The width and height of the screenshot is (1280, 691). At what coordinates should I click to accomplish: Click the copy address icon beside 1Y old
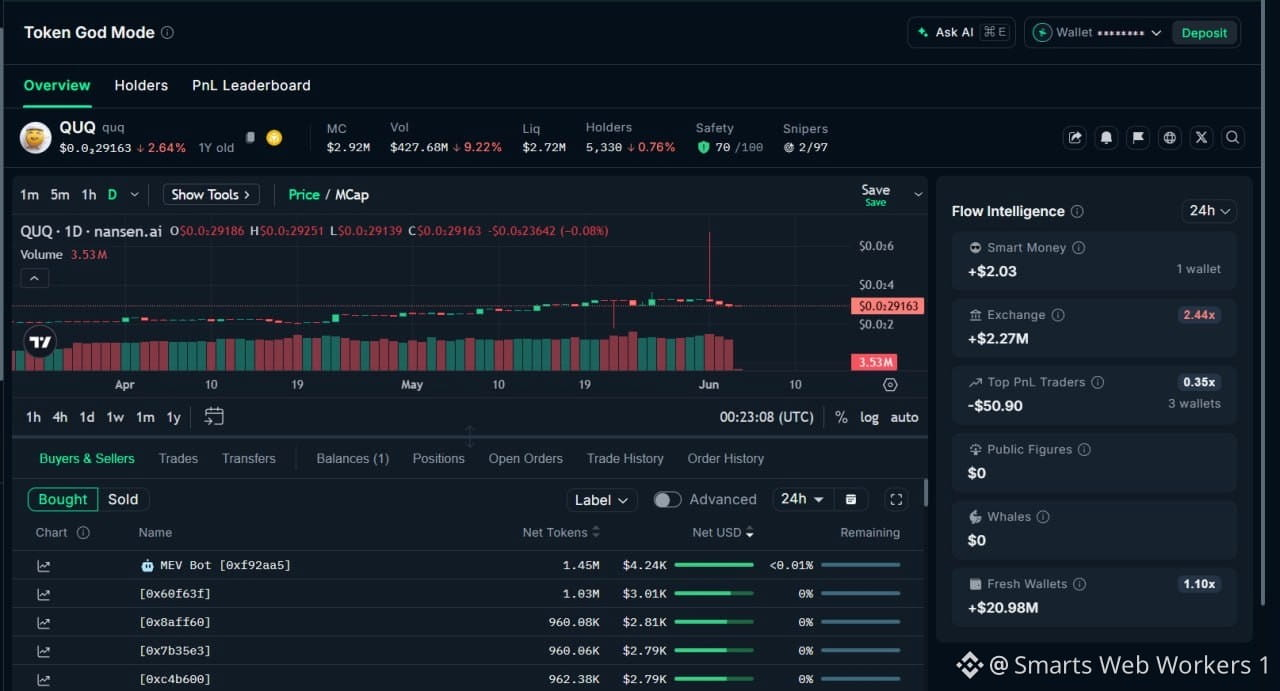point(250,138)
